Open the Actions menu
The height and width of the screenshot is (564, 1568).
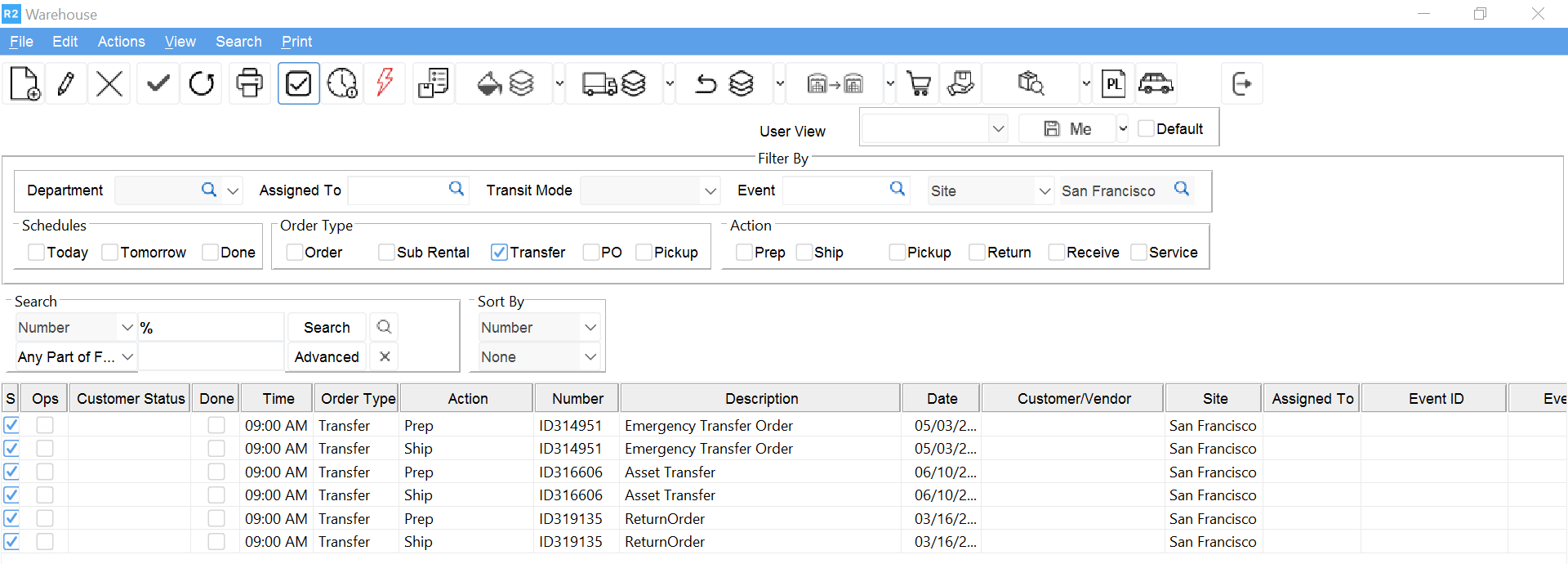(x=121, y=42)
